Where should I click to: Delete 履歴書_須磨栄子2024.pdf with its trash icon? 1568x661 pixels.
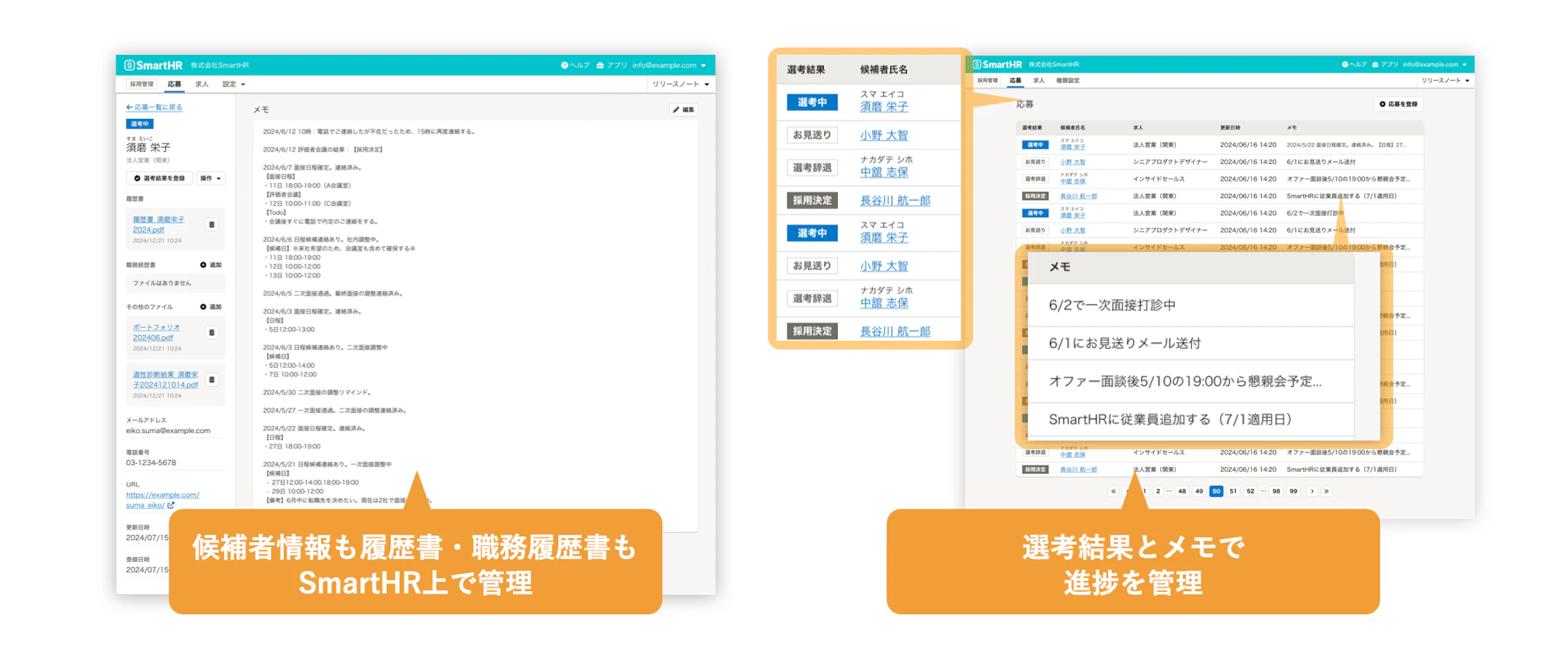pos(212,225)
